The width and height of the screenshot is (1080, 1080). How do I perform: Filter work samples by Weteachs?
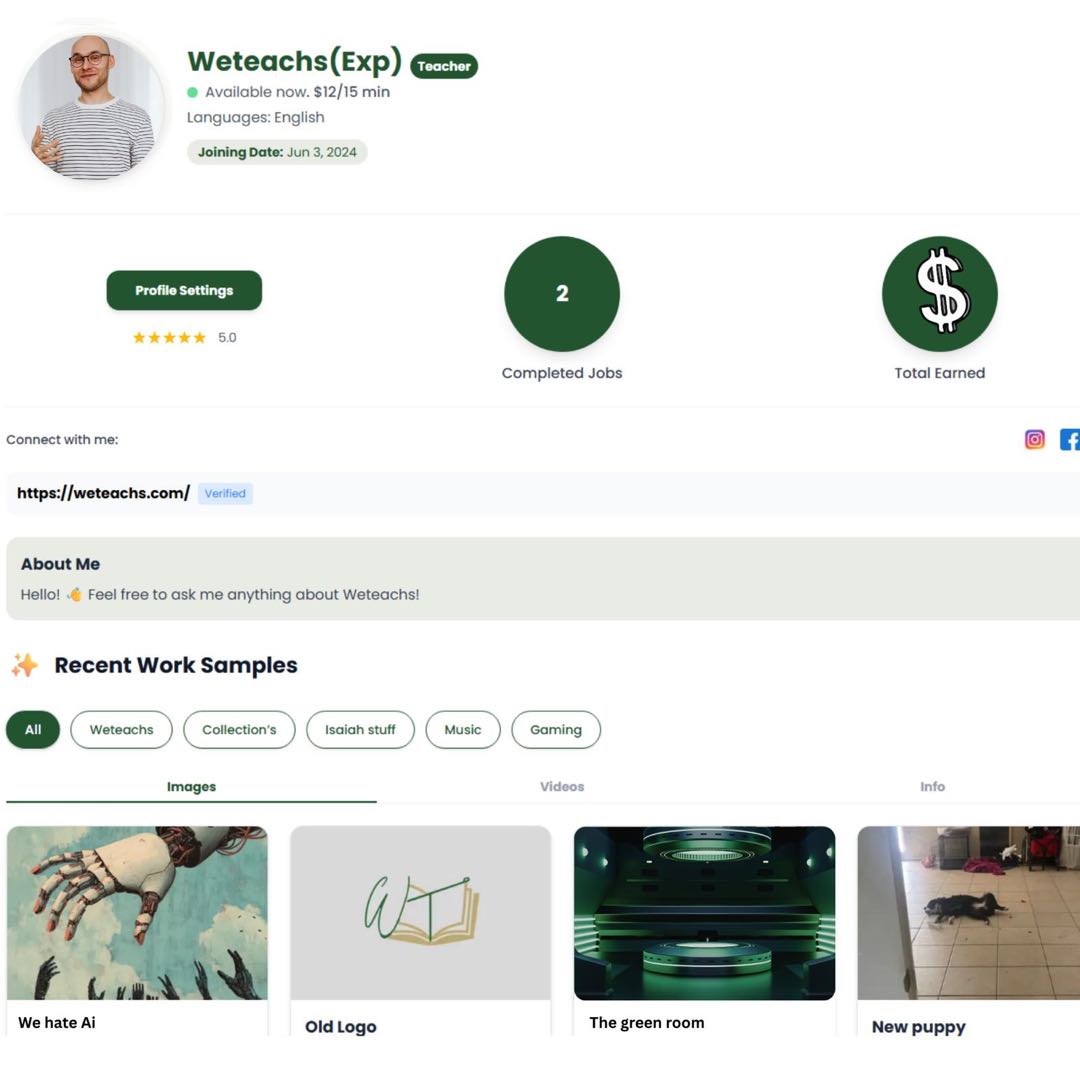[121, 729]
